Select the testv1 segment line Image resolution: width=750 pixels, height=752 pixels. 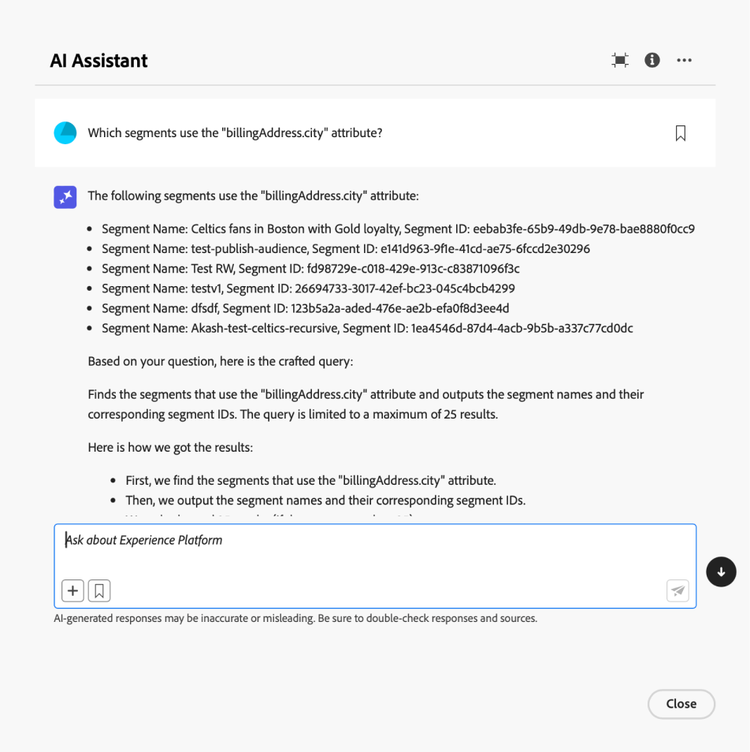pyautogui.click(x=308, y=288)
